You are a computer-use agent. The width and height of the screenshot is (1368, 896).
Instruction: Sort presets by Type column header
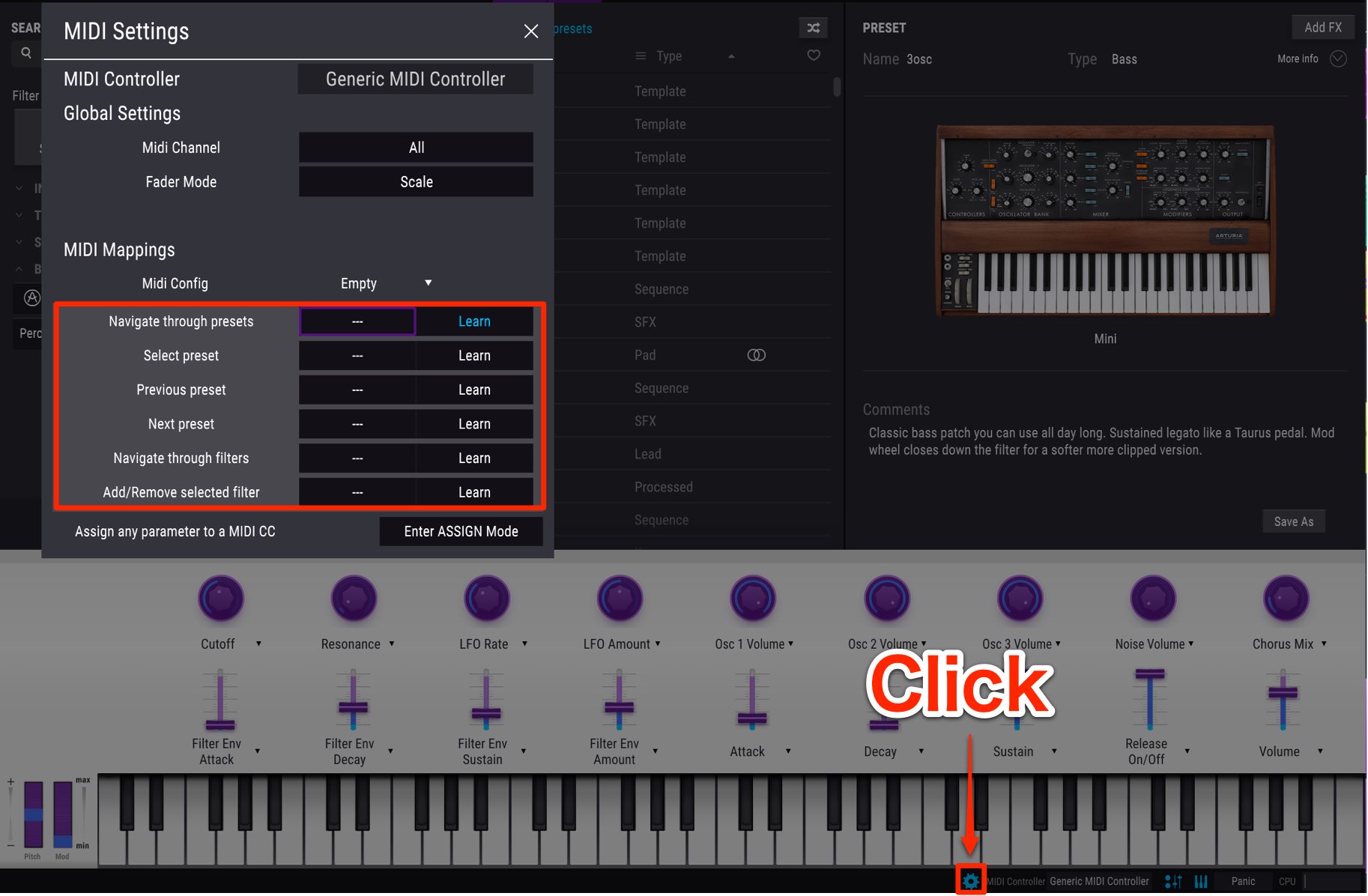pos(669,56)
